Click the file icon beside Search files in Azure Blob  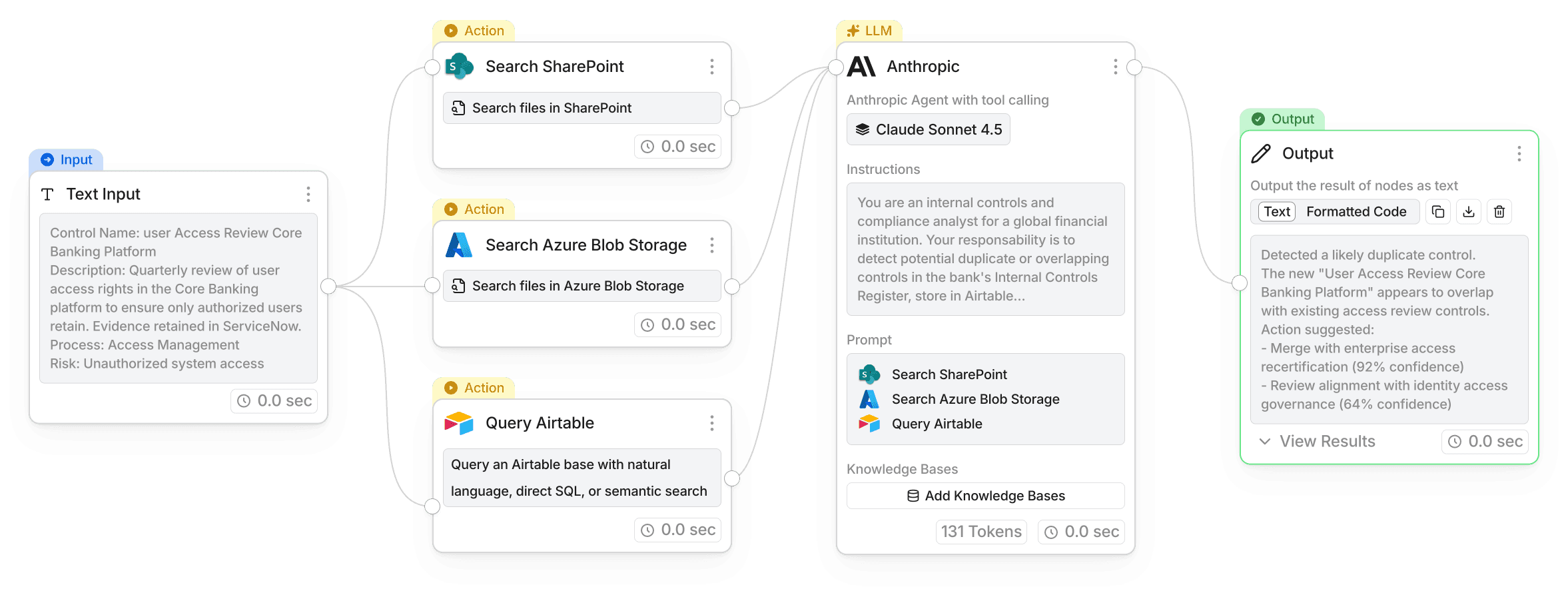pyautogui.click(x=458, y=286)
